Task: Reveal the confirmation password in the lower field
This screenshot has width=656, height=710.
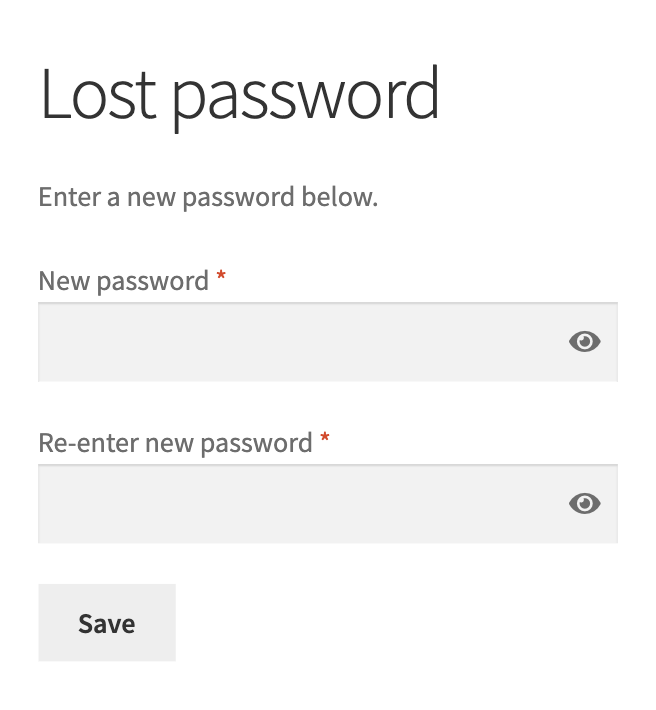Action: point(584,504)
